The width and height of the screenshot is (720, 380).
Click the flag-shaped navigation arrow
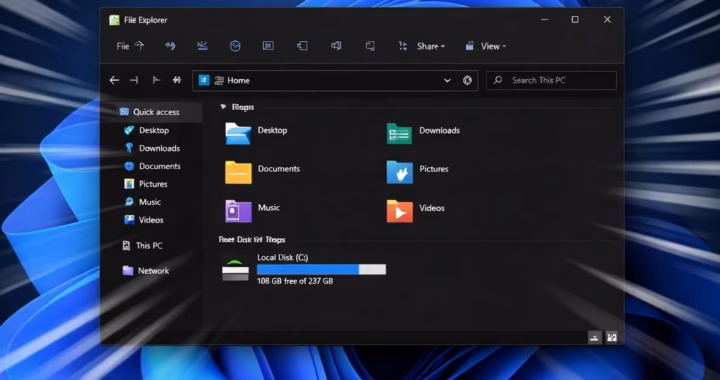pos(156,80)
